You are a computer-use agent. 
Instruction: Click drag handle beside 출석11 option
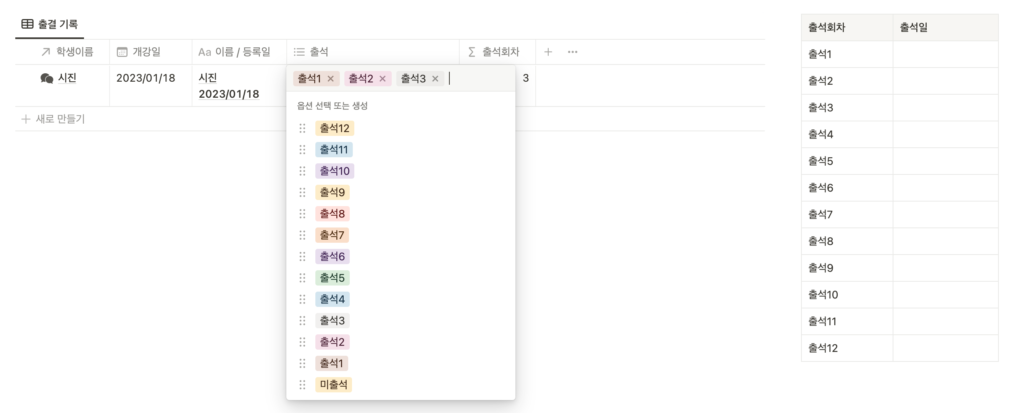(302, 150)
